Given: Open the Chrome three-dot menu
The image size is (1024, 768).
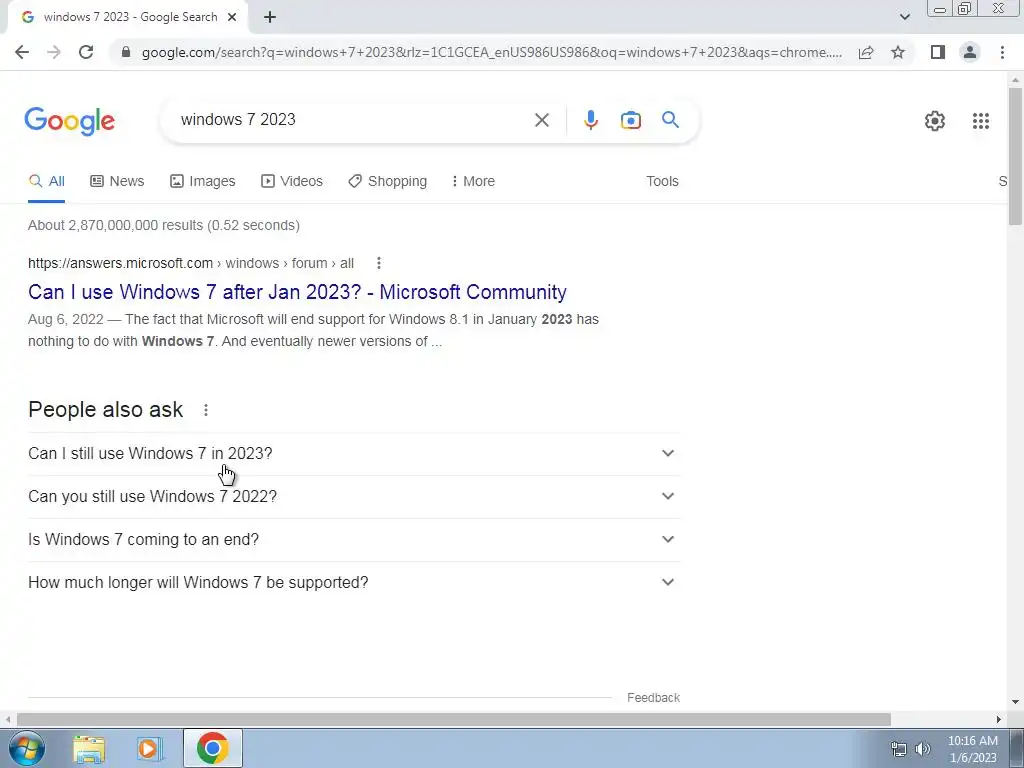Looking at the screenshot, I should coord(1002,52).
